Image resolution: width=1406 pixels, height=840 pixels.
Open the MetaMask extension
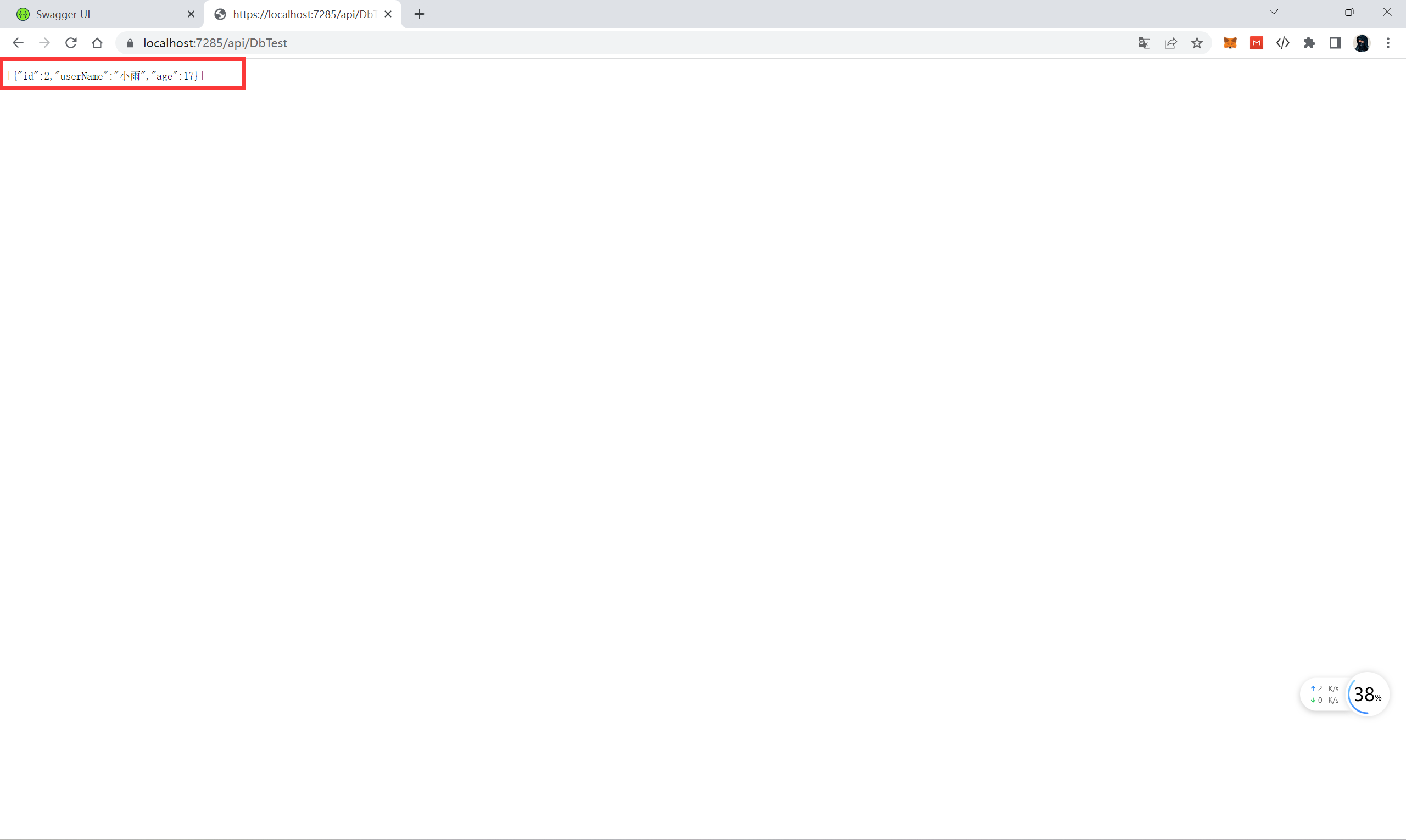coord(1229,42)
